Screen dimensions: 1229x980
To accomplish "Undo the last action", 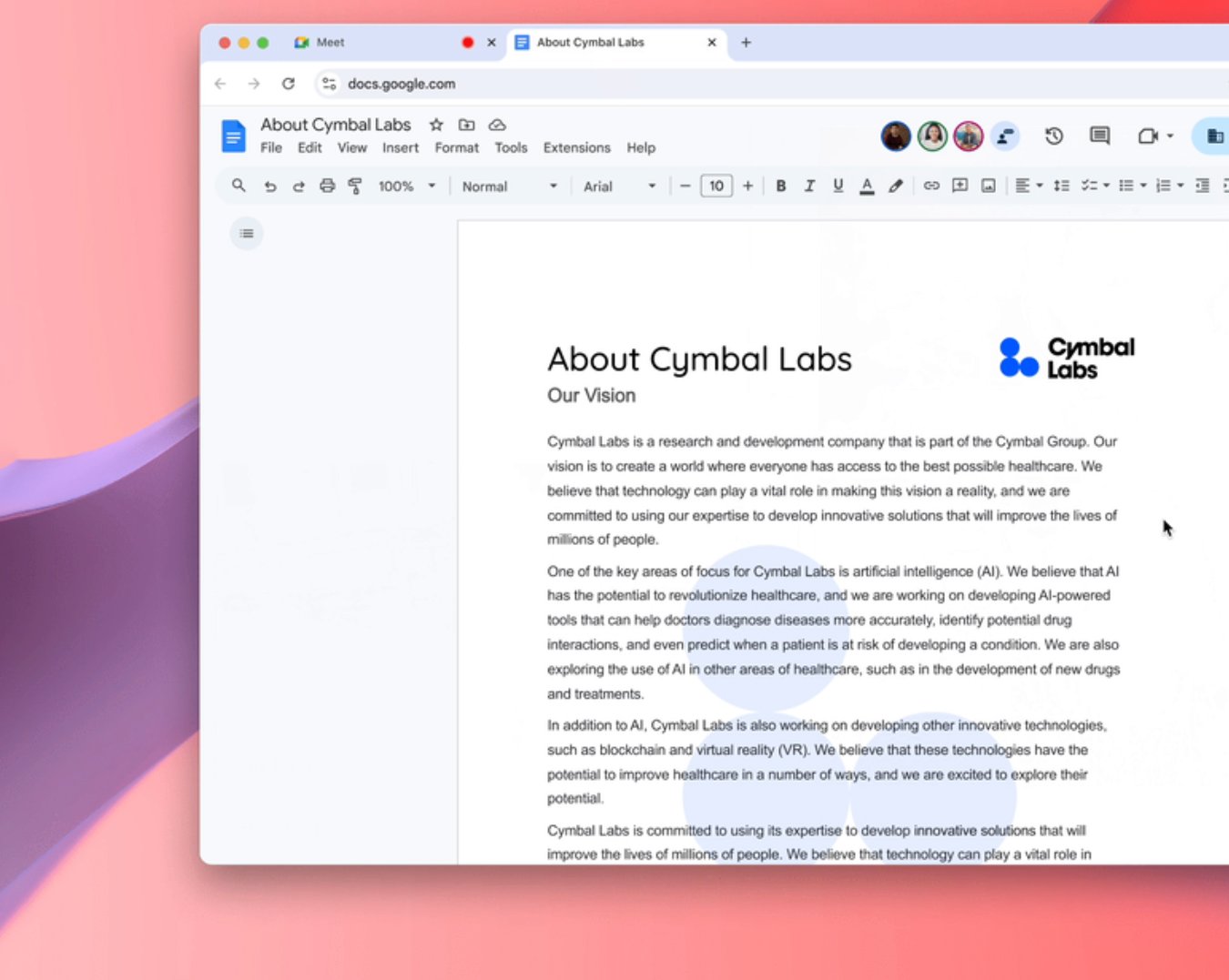I will [x=270, y=186].
